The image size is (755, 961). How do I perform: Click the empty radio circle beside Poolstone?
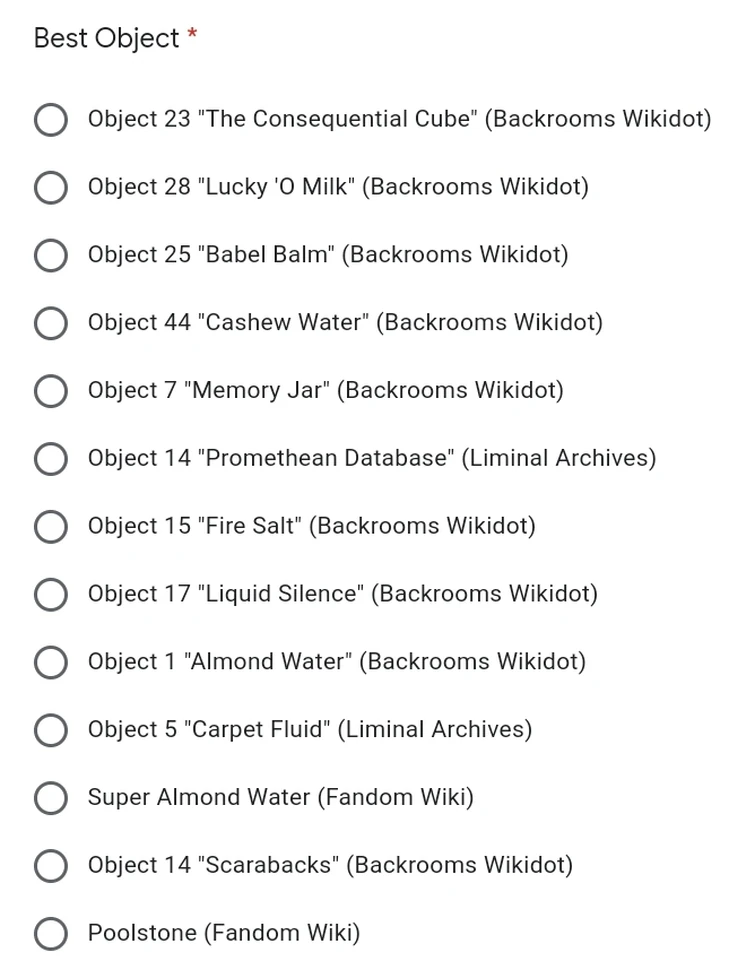[x=50, y=933]
